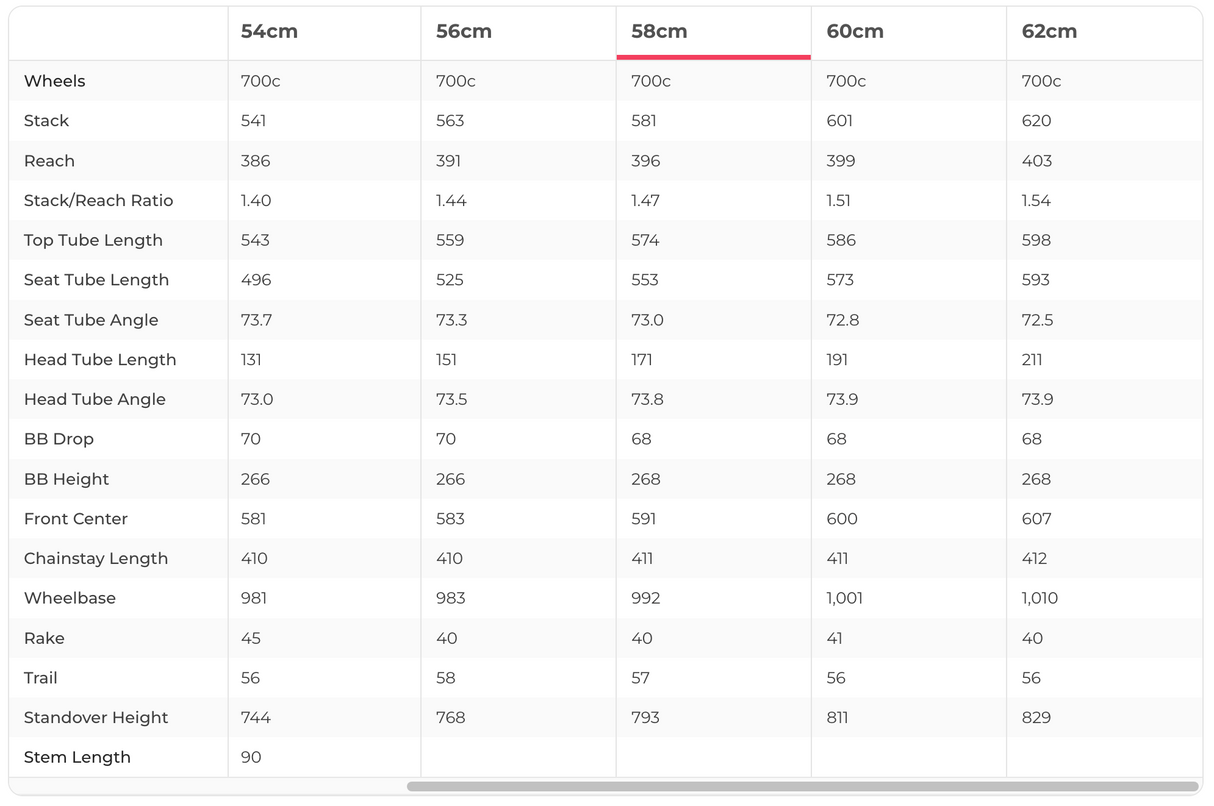This screenshot has height=806, width=1214.
Task: Select the 54cm size column header
Action: pos(269,31)
